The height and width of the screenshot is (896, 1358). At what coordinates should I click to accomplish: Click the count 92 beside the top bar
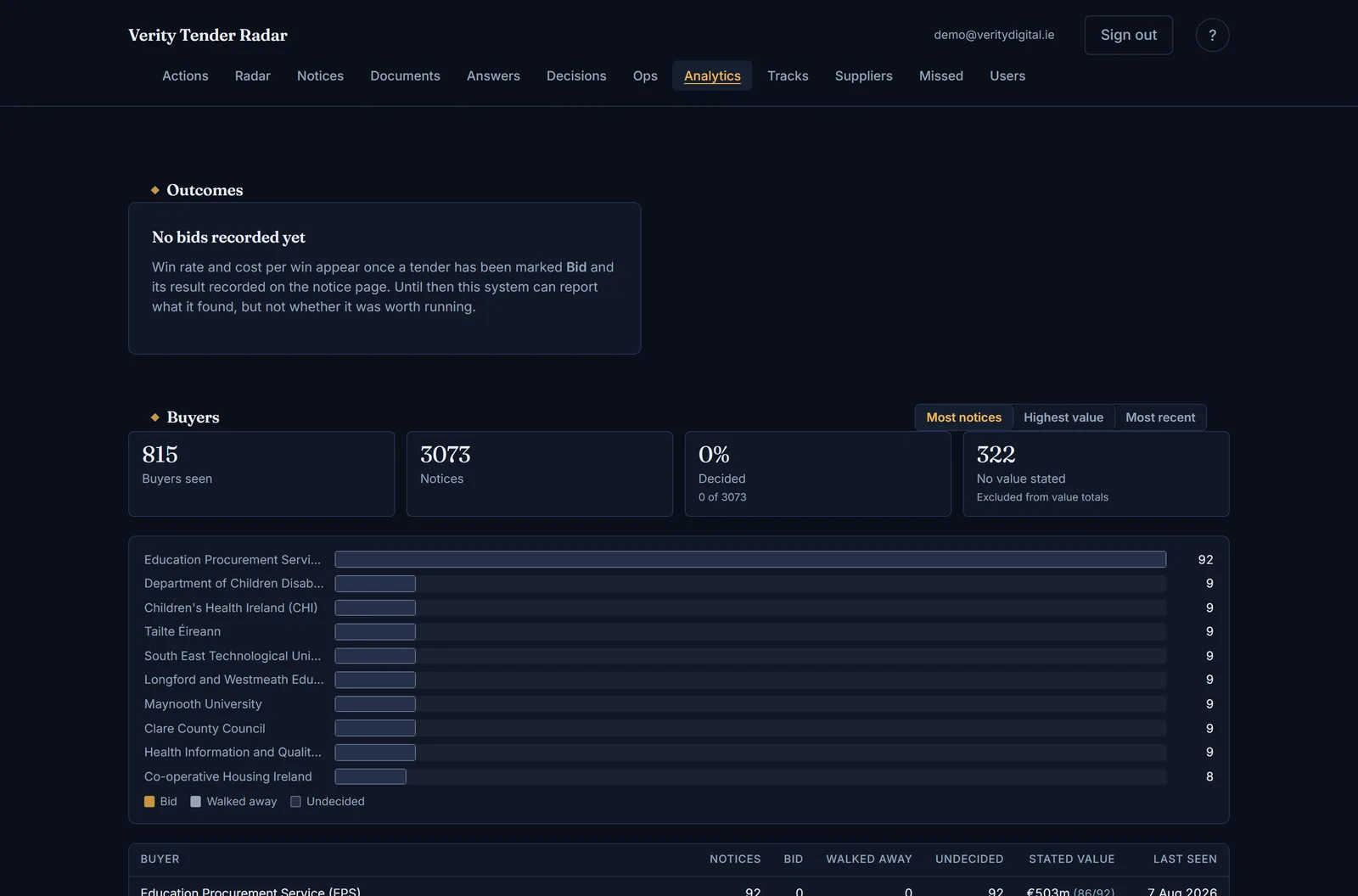click(1205, 560)
